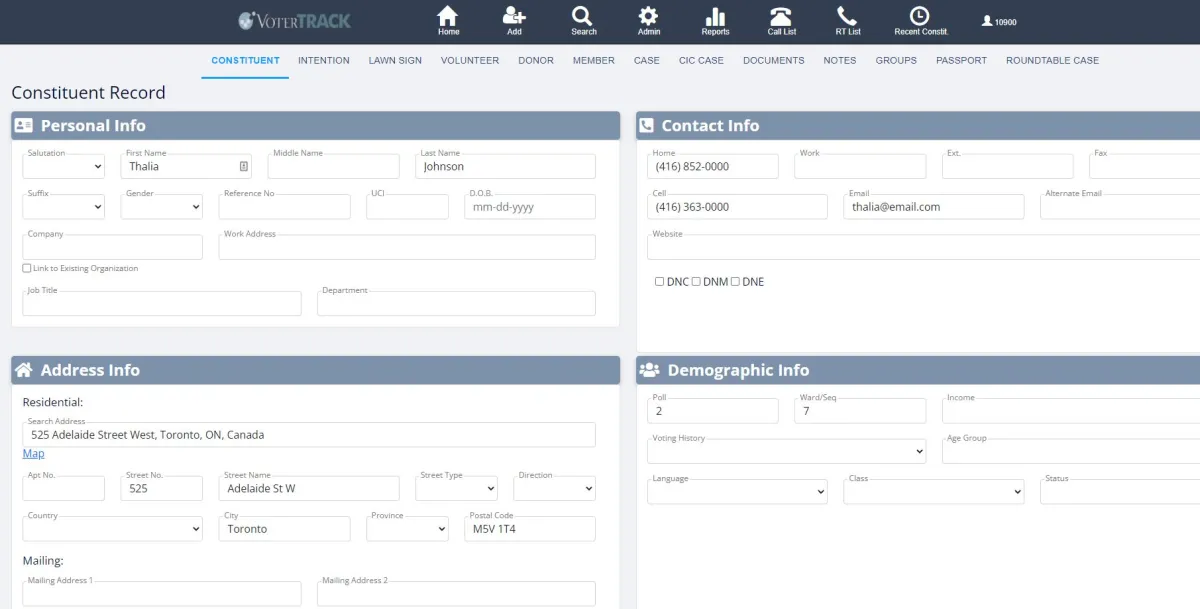
Task: Switch to the Roundtable Case tab
Action: point(1052,60)
